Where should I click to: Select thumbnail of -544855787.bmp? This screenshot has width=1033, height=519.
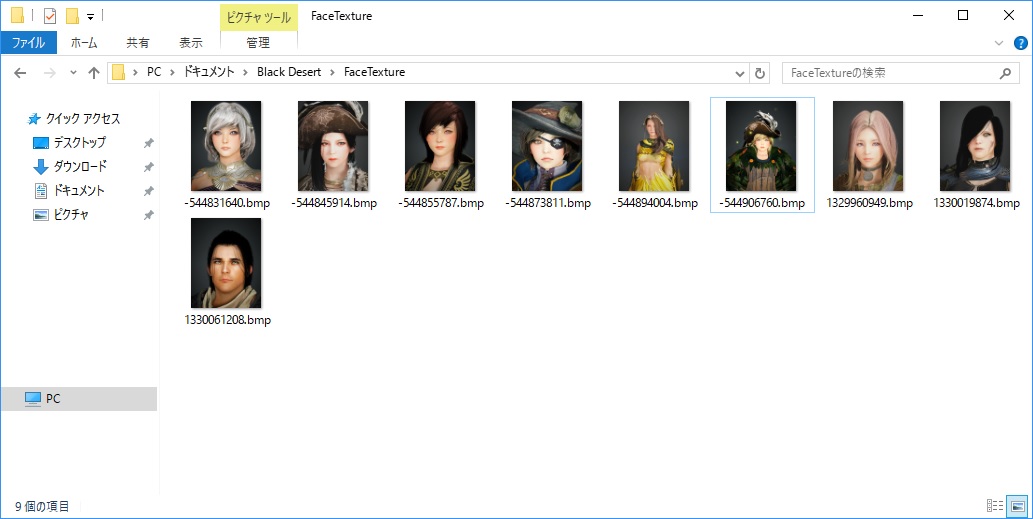440,146
